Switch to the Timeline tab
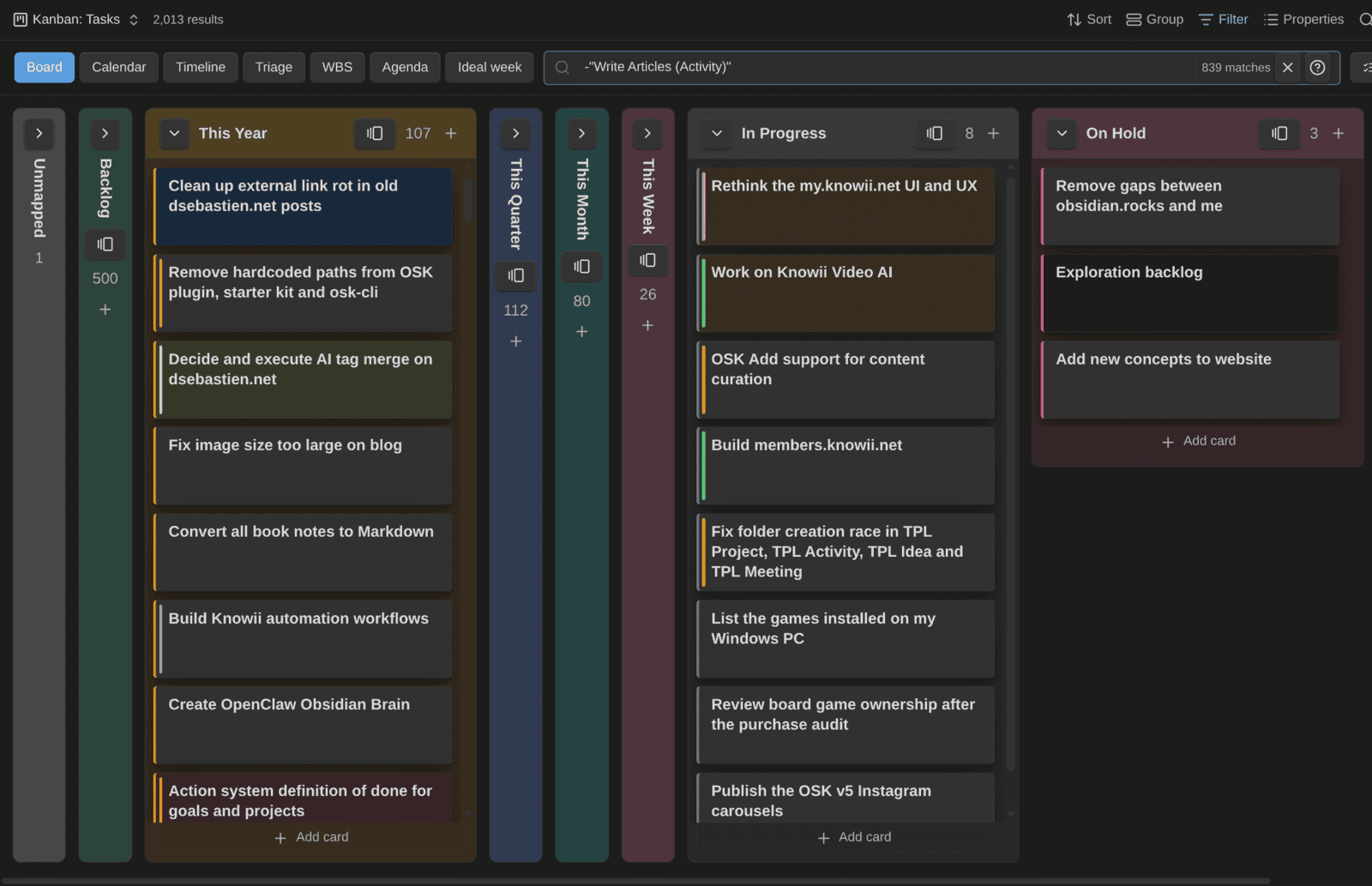Viewport: 1372px width, 886px height. pyautogui.click(x=201, y=67)
